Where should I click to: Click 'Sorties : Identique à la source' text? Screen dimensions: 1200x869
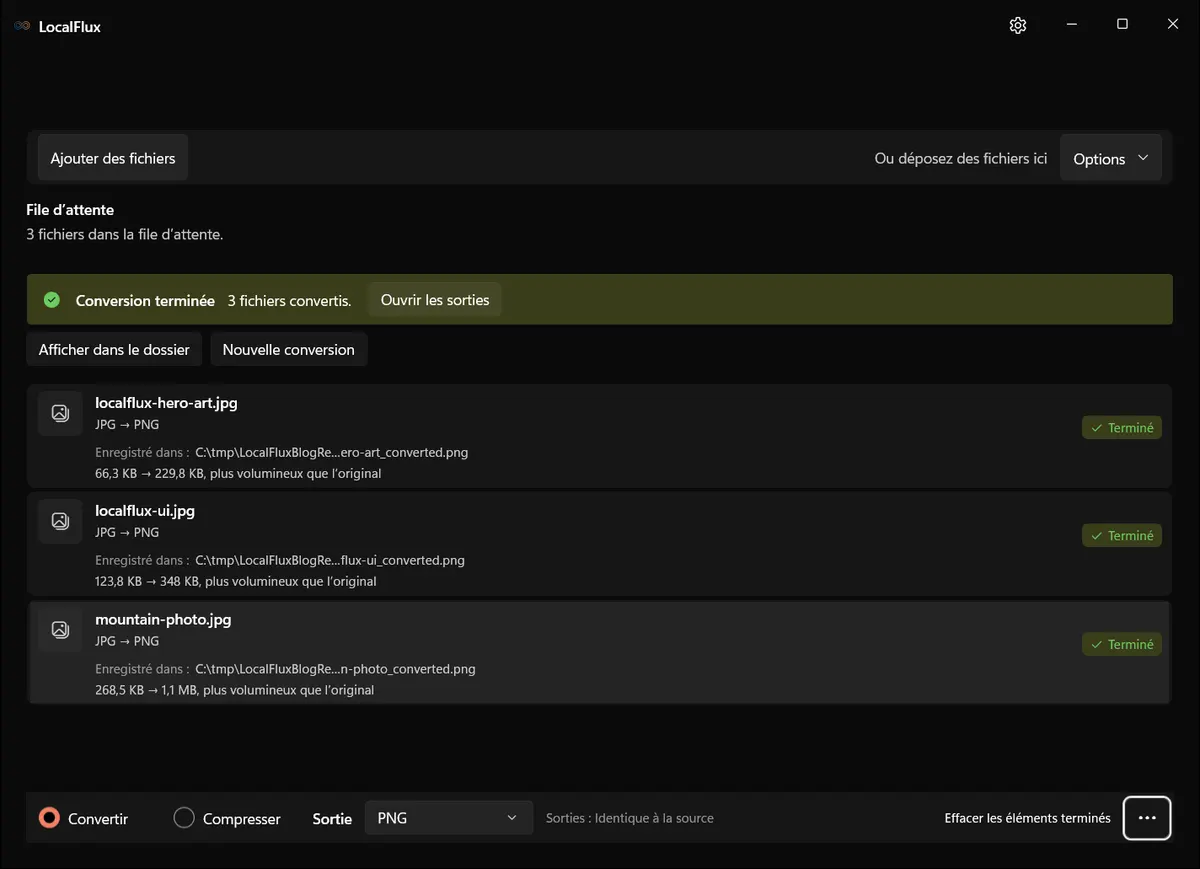(630, 818)
